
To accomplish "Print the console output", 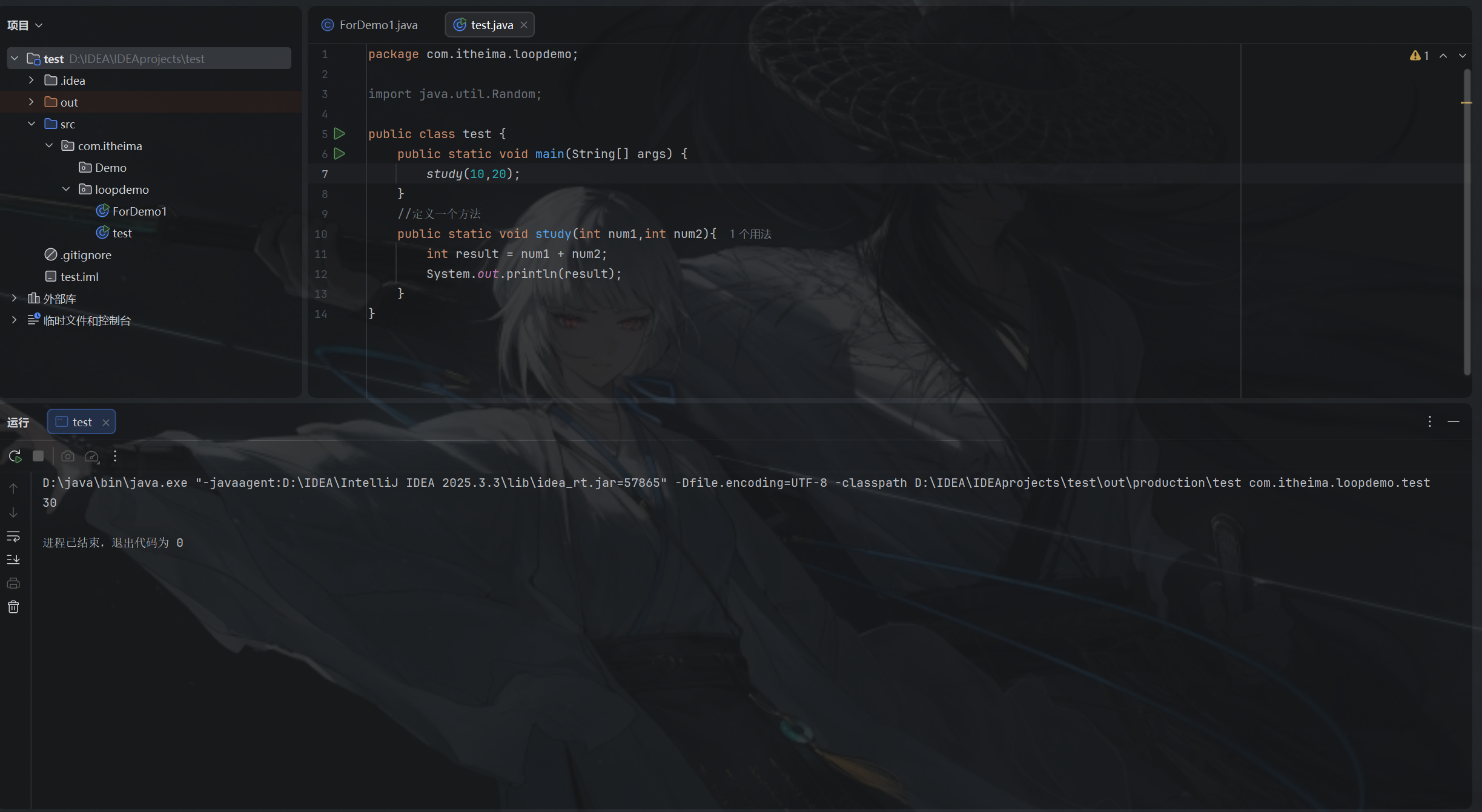I will pos(13,583).
